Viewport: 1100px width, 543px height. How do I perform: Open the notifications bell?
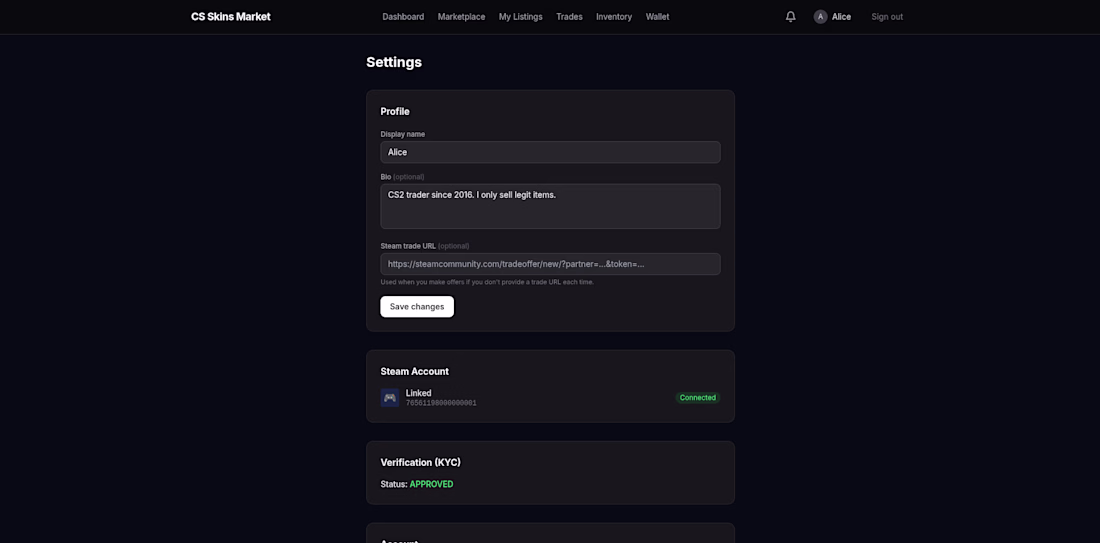pyautogui.click(x=791, y=17)
